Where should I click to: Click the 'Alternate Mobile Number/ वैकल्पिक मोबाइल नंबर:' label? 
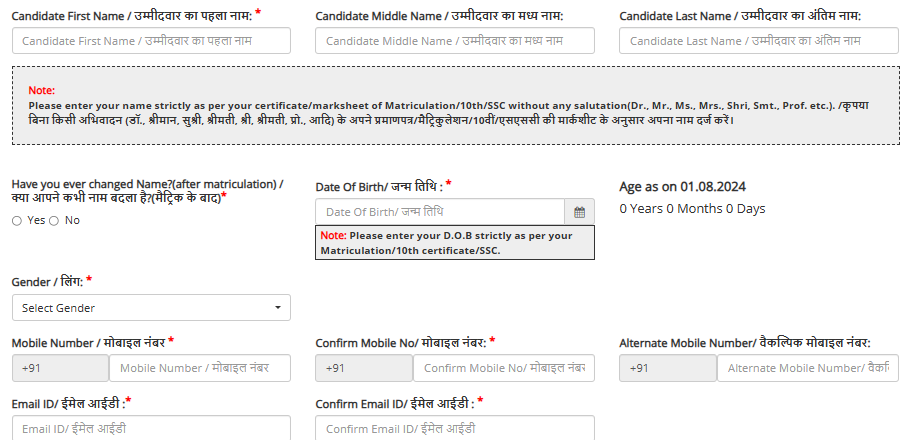coord(744,343)
